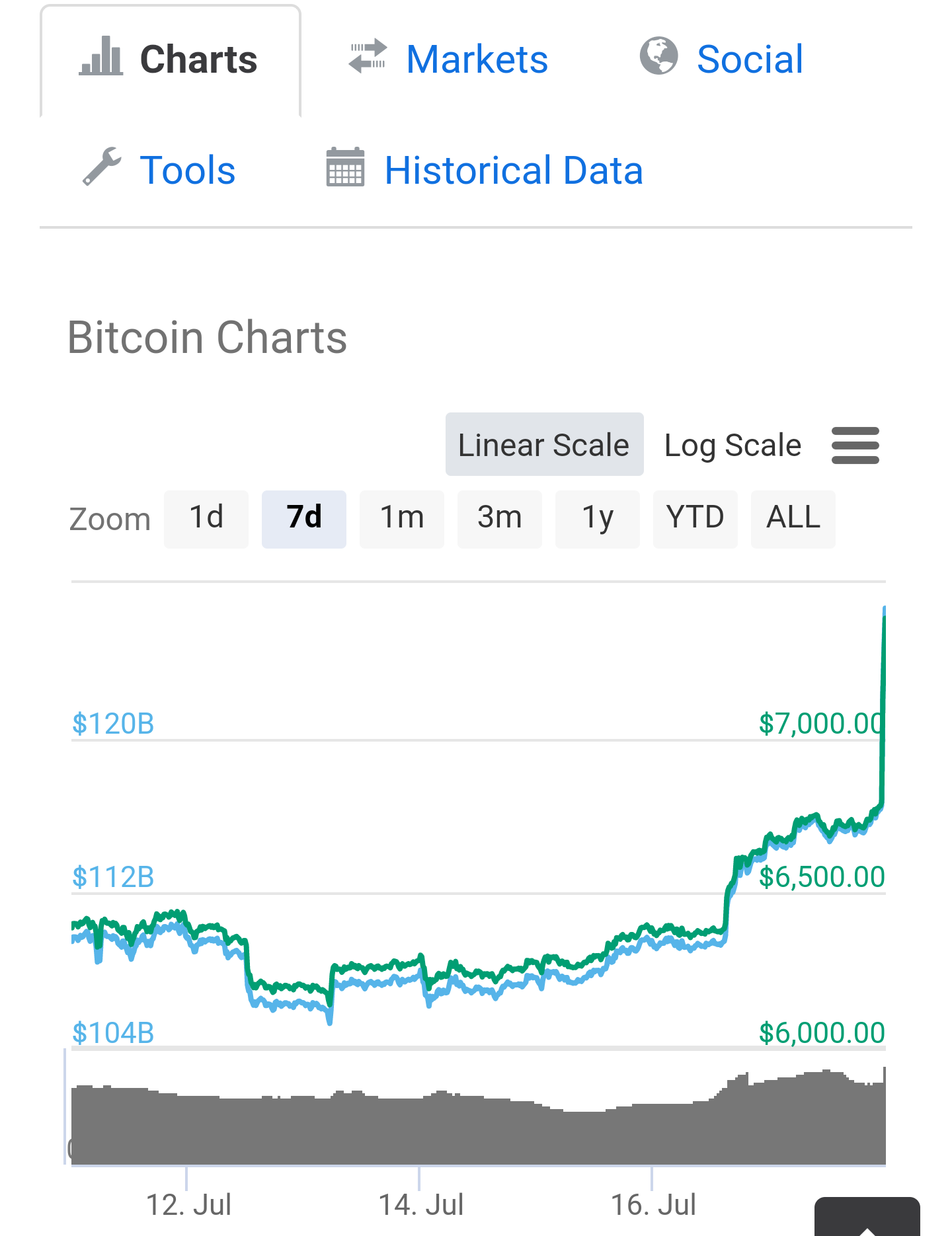Click the exchange arrows Markets icon
This screenshot has height=1236, width=952.
pyautogui.click(x=368, y=57)
